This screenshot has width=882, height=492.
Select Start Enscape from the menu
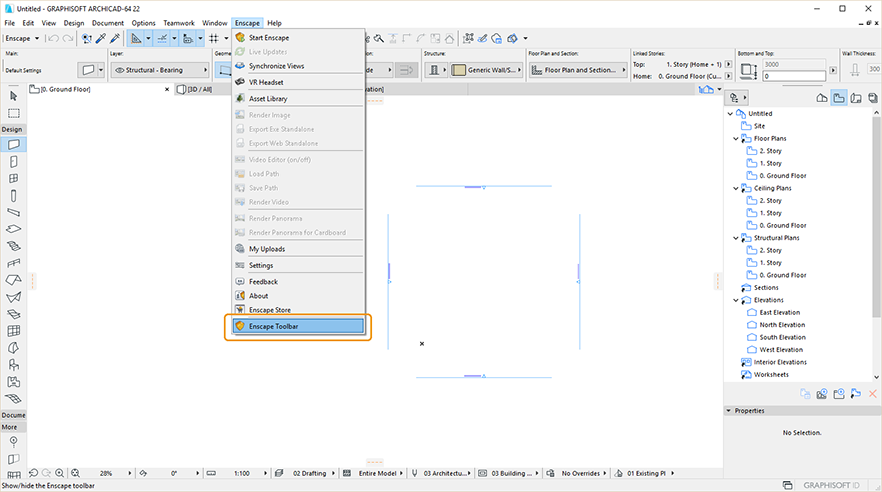point(270,37)
